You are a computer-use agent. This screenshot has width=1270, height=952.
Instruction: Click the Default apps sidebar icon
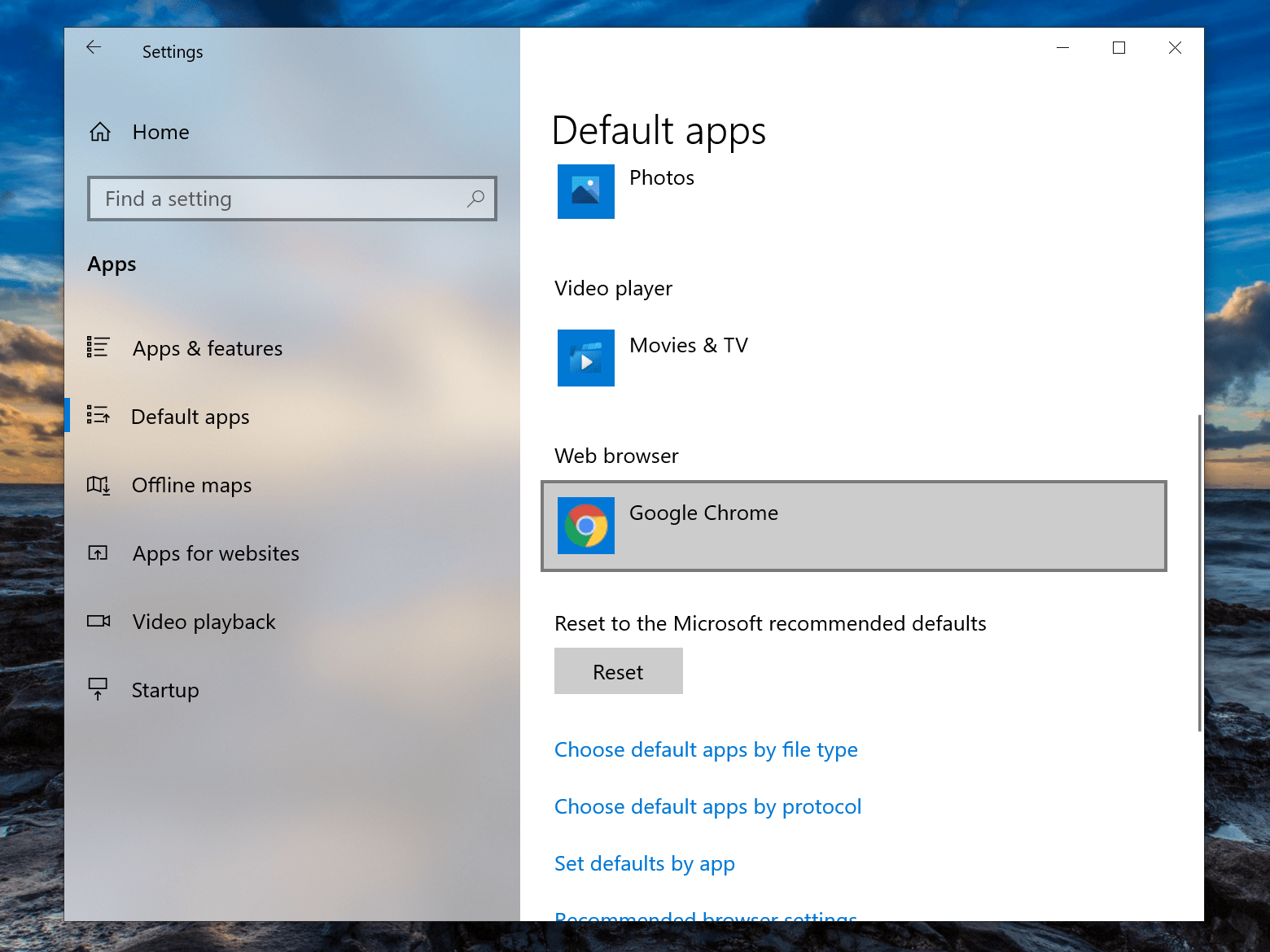[x=98, y=416]
